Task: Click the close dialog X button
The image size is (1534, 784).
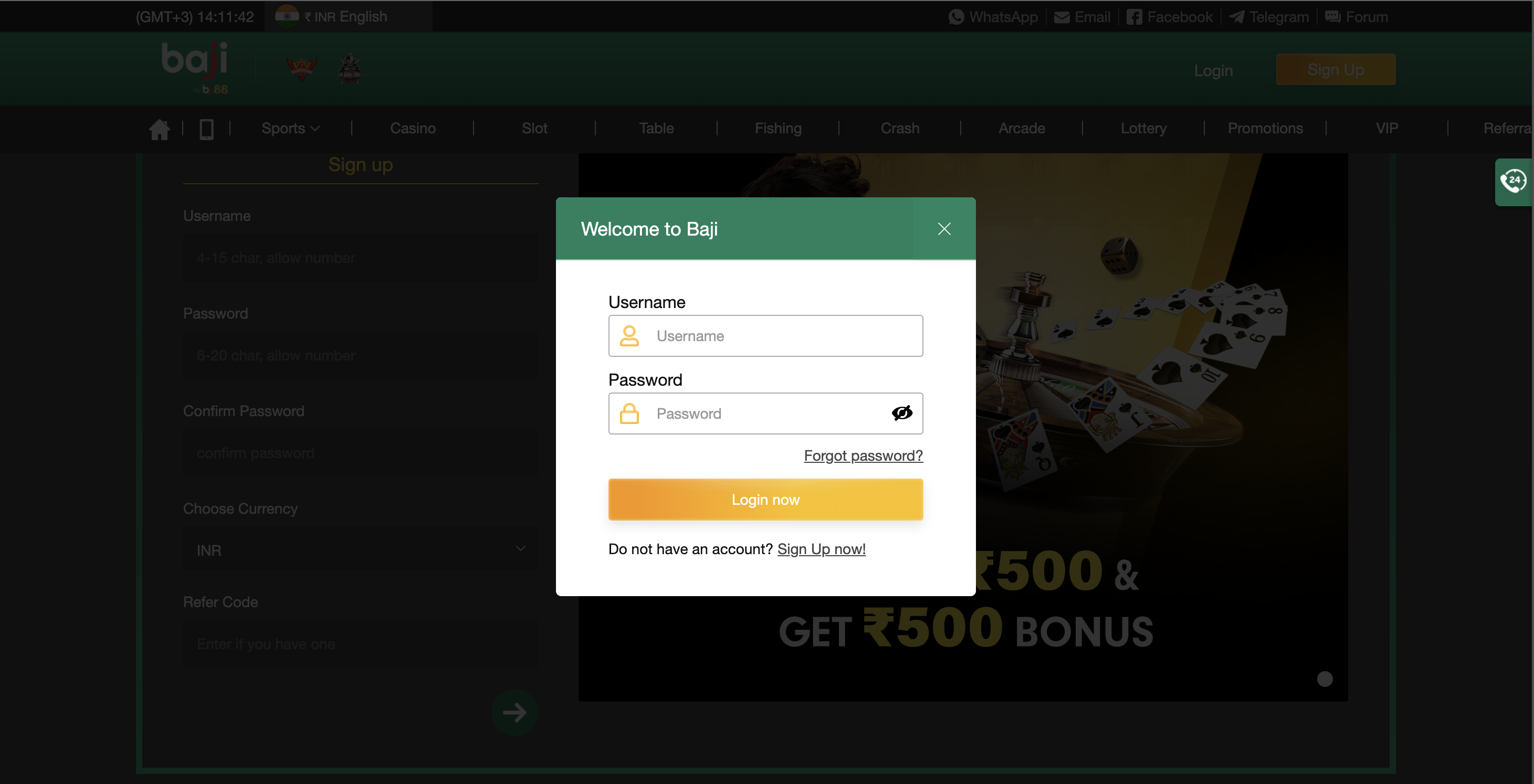Action: 944,228
